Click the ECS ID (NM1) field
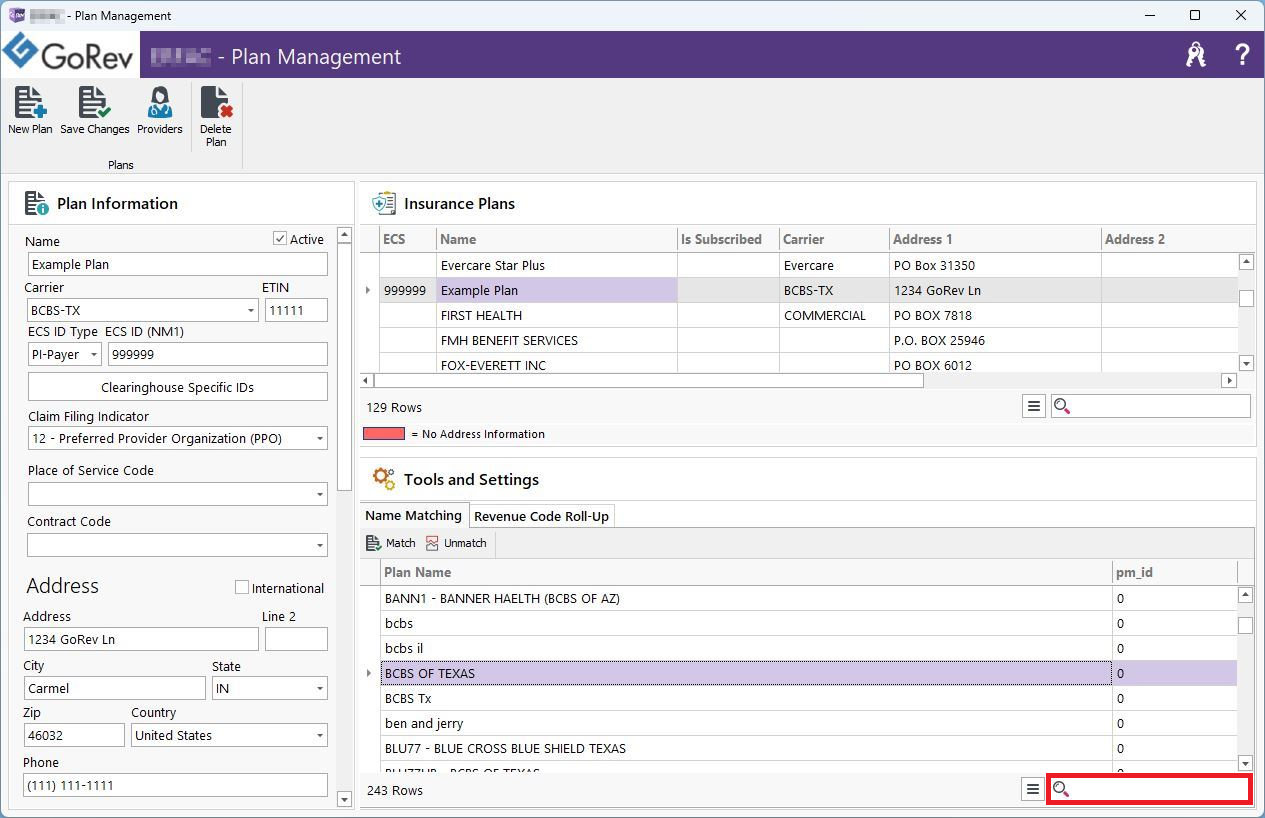 pos(218,354)
